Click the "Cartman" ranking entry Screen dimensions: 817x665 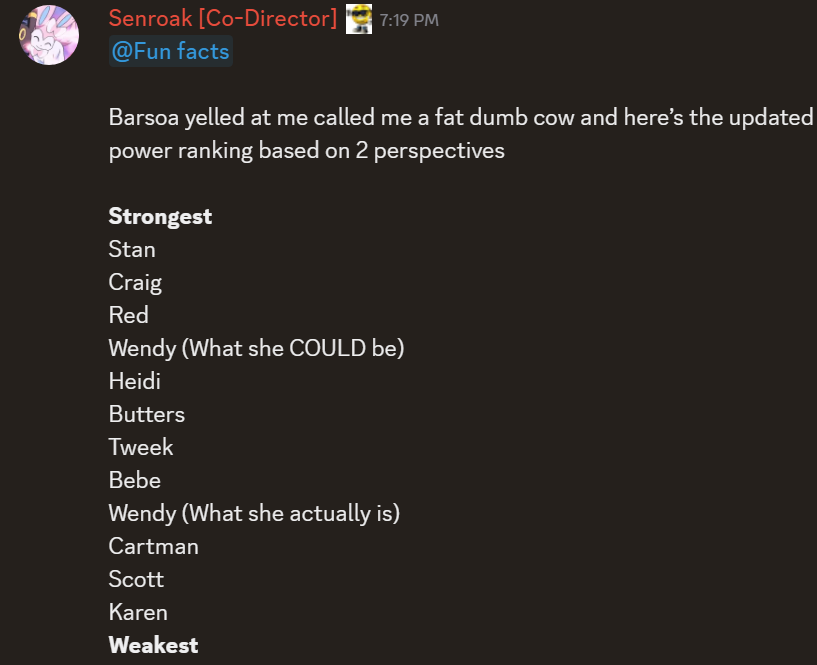click(153, 546)
